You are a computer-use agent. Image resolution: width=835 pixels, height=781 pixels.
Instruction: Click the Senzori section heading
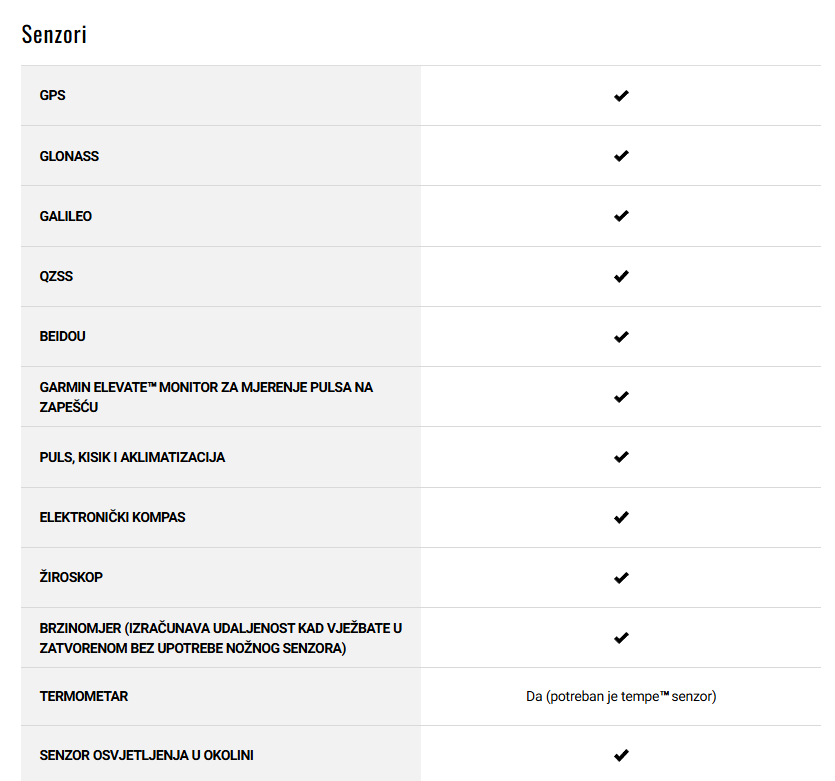pyautogui.click(x=54, y=35)
